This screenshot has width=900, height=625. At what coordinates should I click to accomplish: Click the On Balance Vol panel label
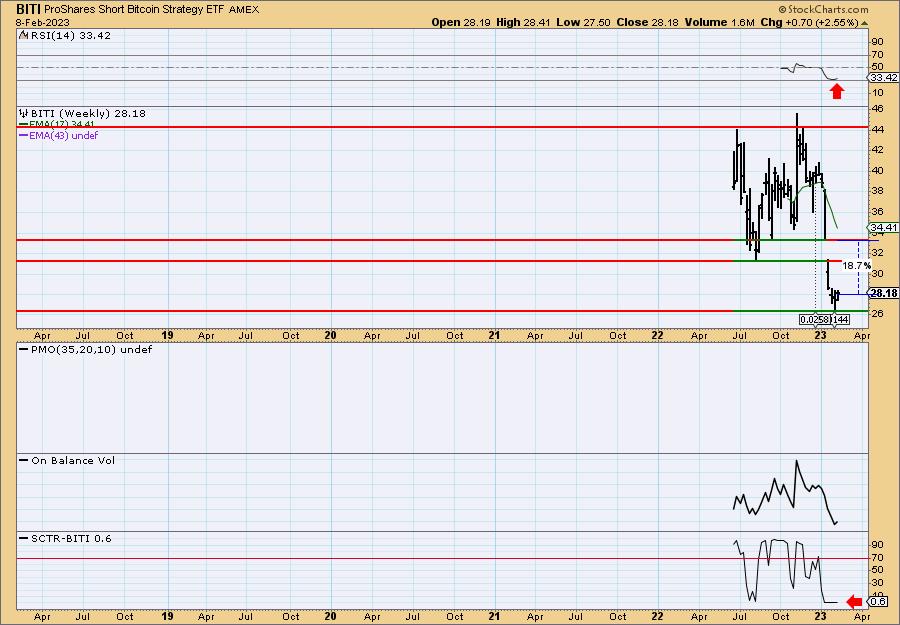pos(67,460)
